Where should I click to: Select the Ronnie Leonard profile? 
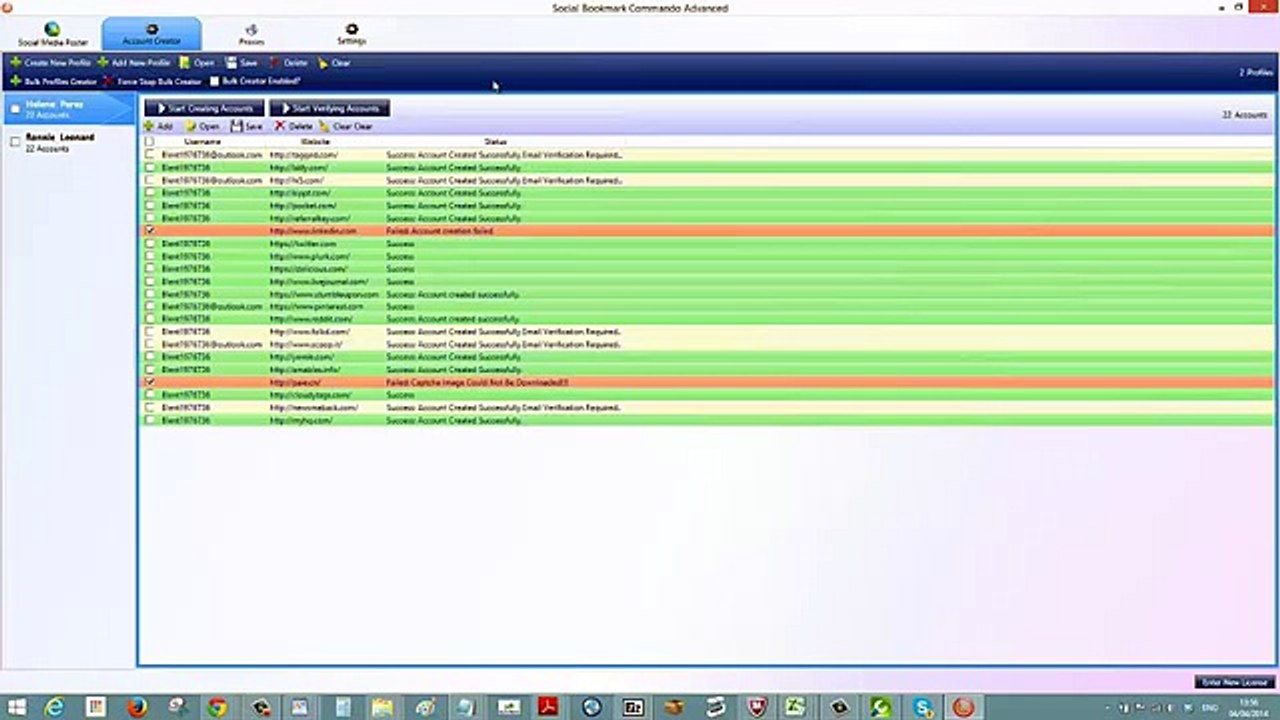pos(68,142)
